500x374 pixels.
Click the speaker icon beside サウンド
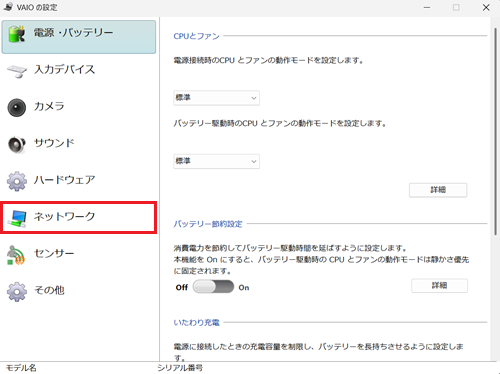(x=17, y=144)
